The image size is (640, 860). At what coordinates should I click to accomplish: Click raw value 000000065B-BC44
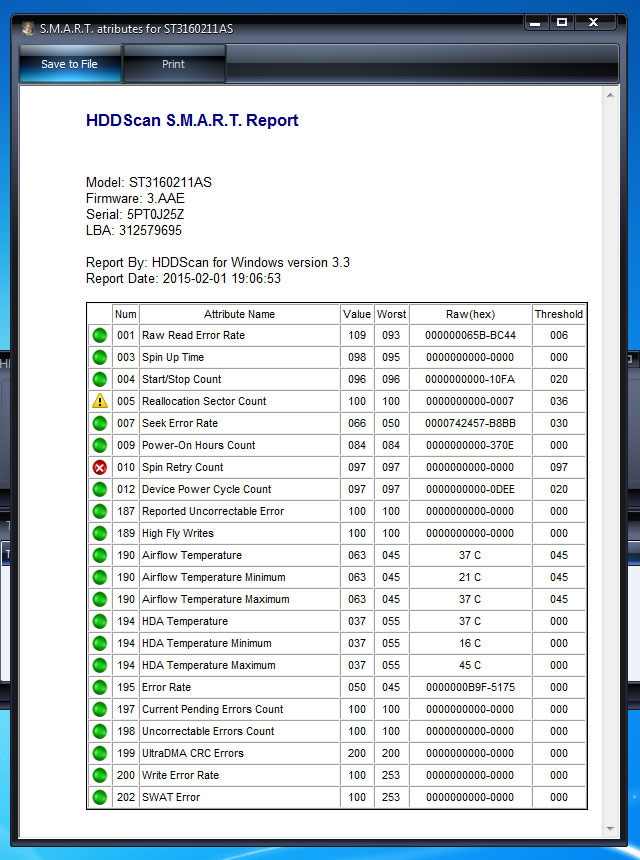pos(471,335)
